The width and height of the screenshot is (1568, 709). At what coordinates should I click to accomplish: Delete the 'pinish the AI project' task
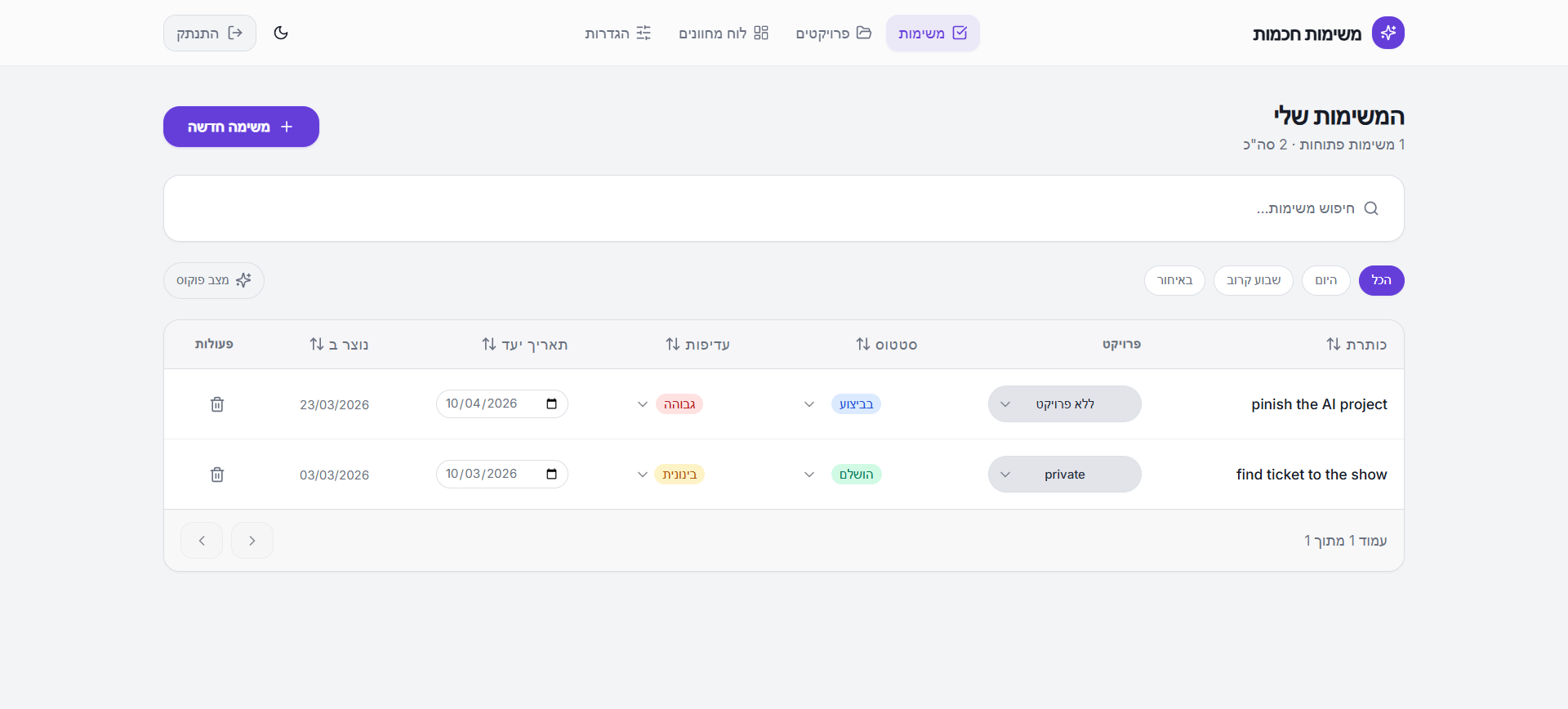(217, 404)
